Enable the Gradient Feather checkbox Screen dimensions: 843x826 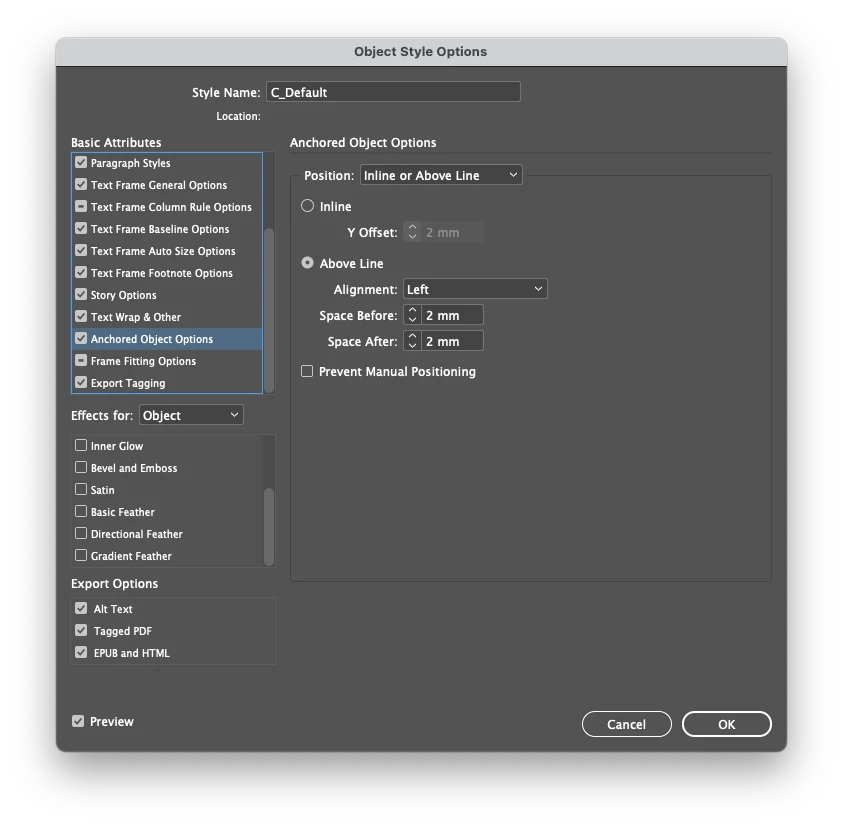(81, 556)
